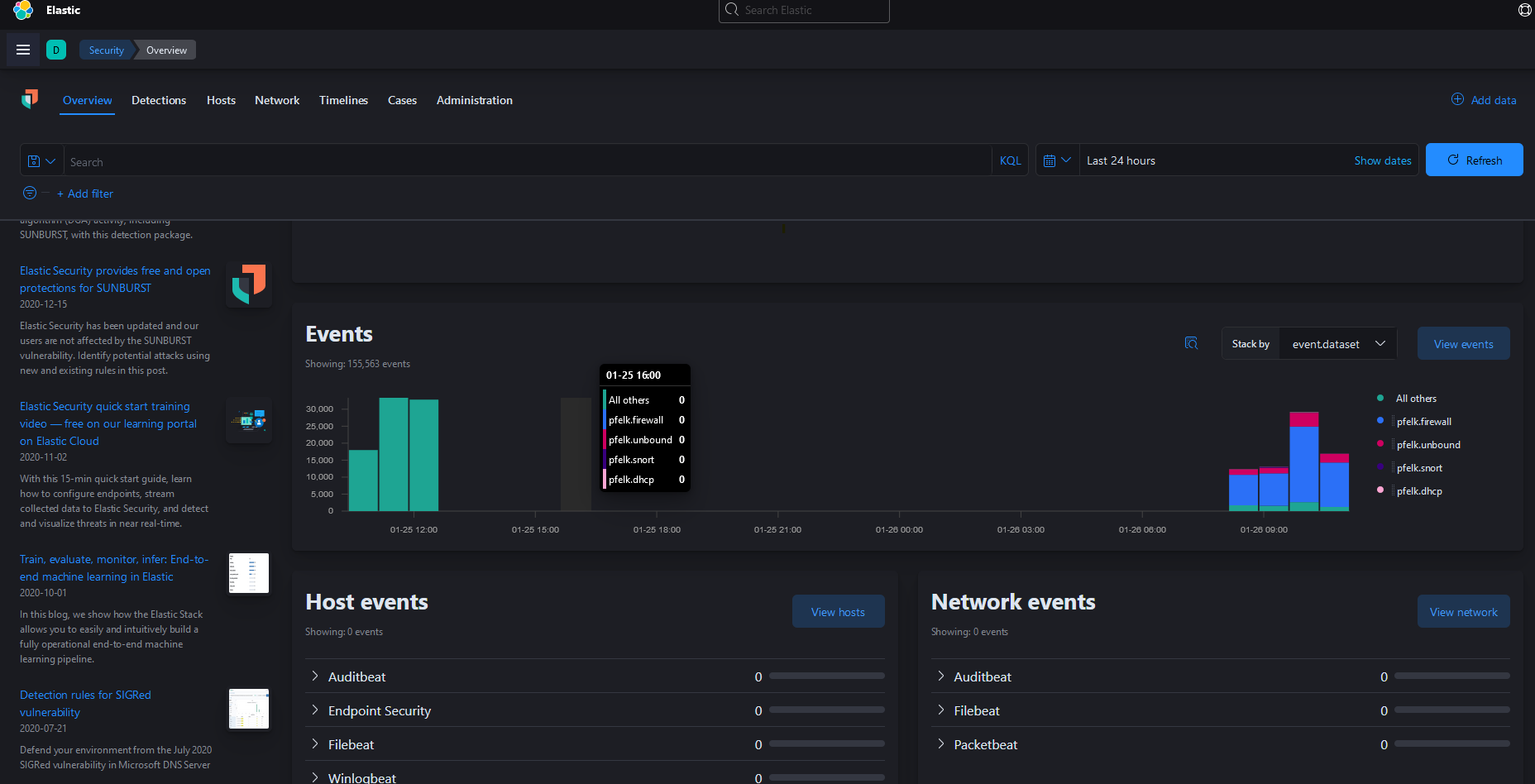Click the 01-25 16:00 grey highlighted bar
This screenshot has height=784, width=1535.
576,455
